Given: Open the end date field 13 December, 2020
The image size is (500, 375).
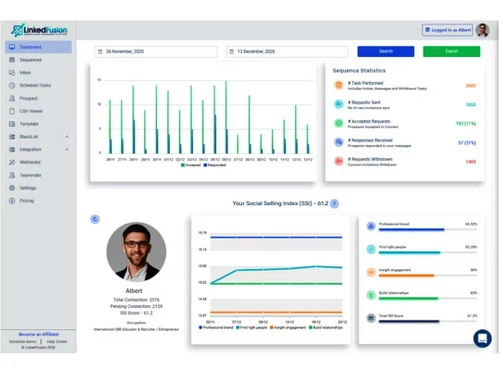Looking at the screenshot, I should point(287,51).
